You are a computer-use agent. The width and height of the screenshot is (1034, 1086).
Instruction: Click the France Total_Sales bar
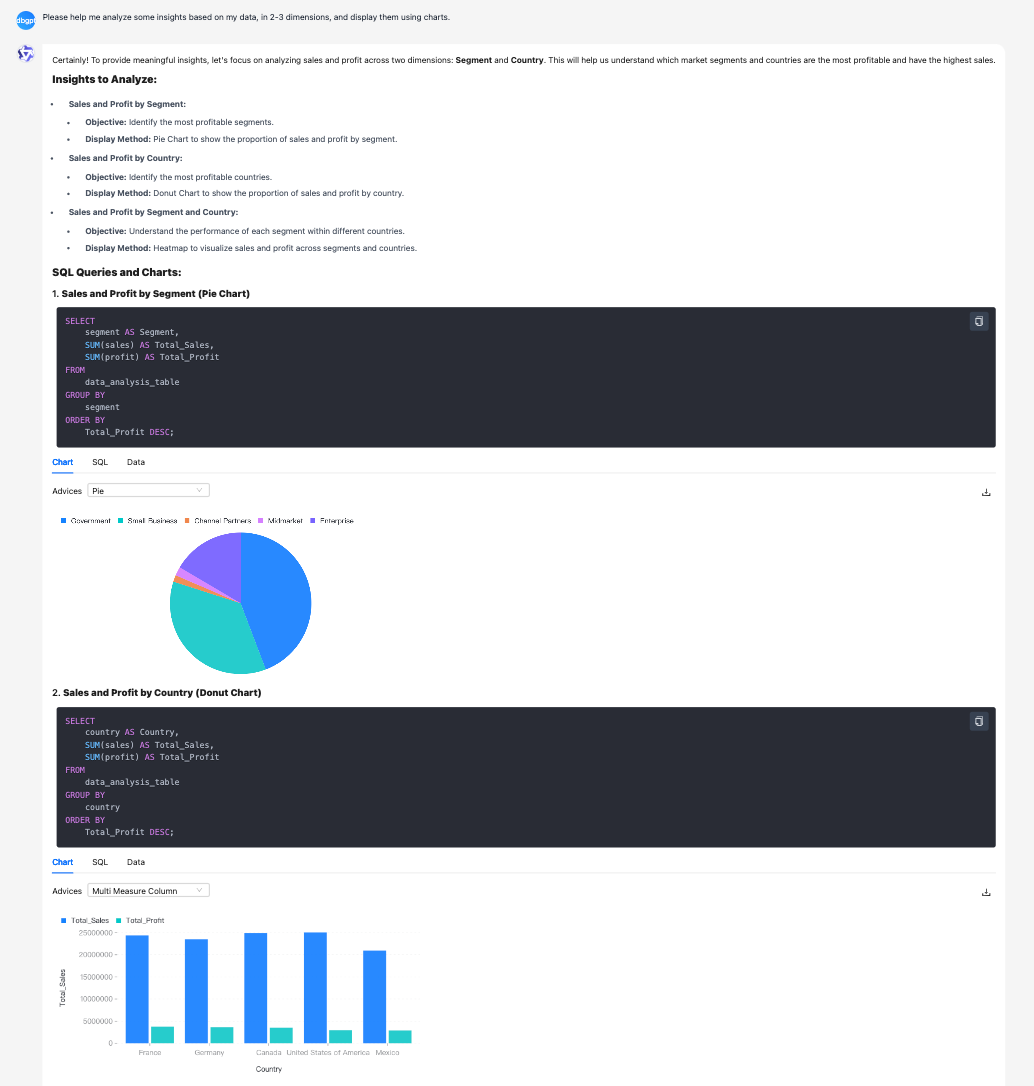pyautogui.click(x=137, y=990)
